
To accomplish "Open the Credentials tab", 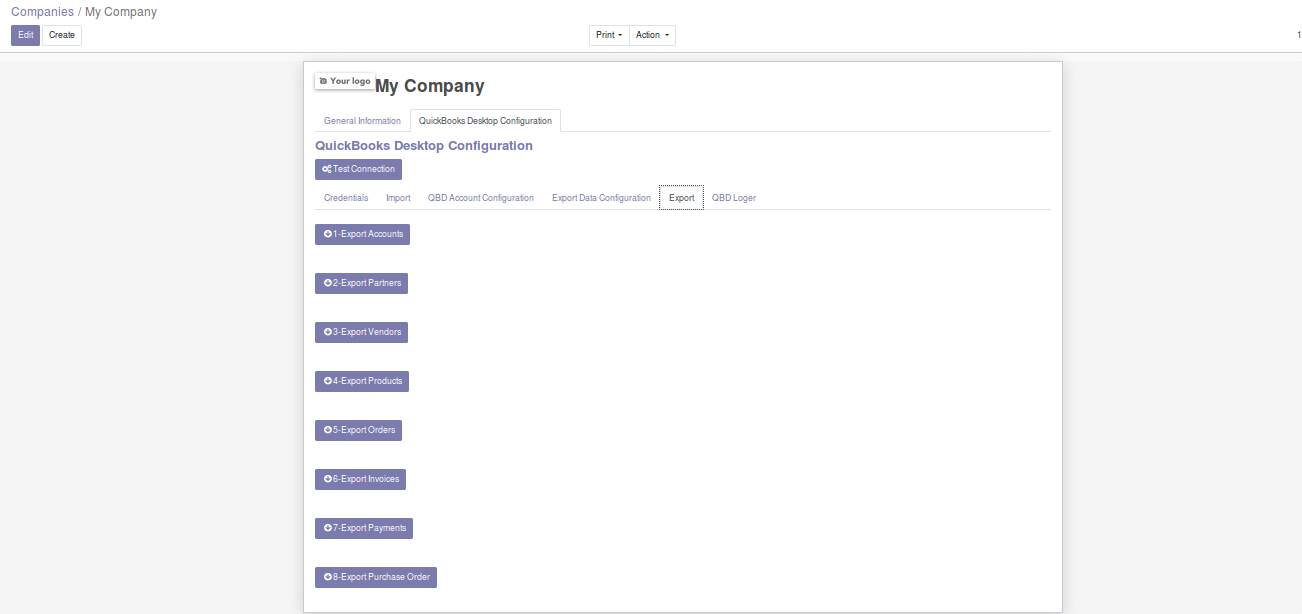I will [x=346, y=198].
